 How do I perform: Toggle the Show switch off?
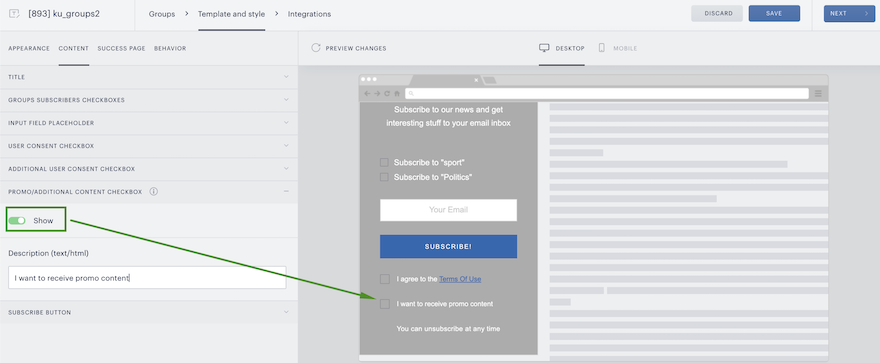tap(17, 220)
